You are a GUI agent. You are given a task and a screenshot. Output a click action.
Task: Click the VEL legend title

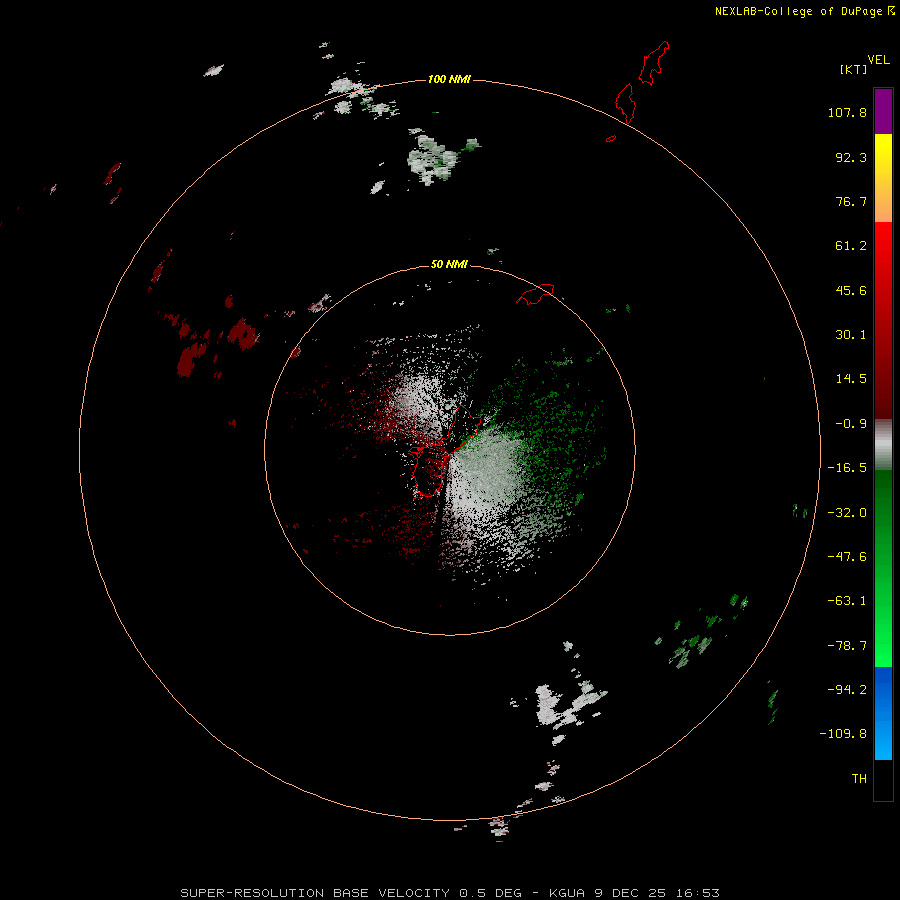(878, 60)
